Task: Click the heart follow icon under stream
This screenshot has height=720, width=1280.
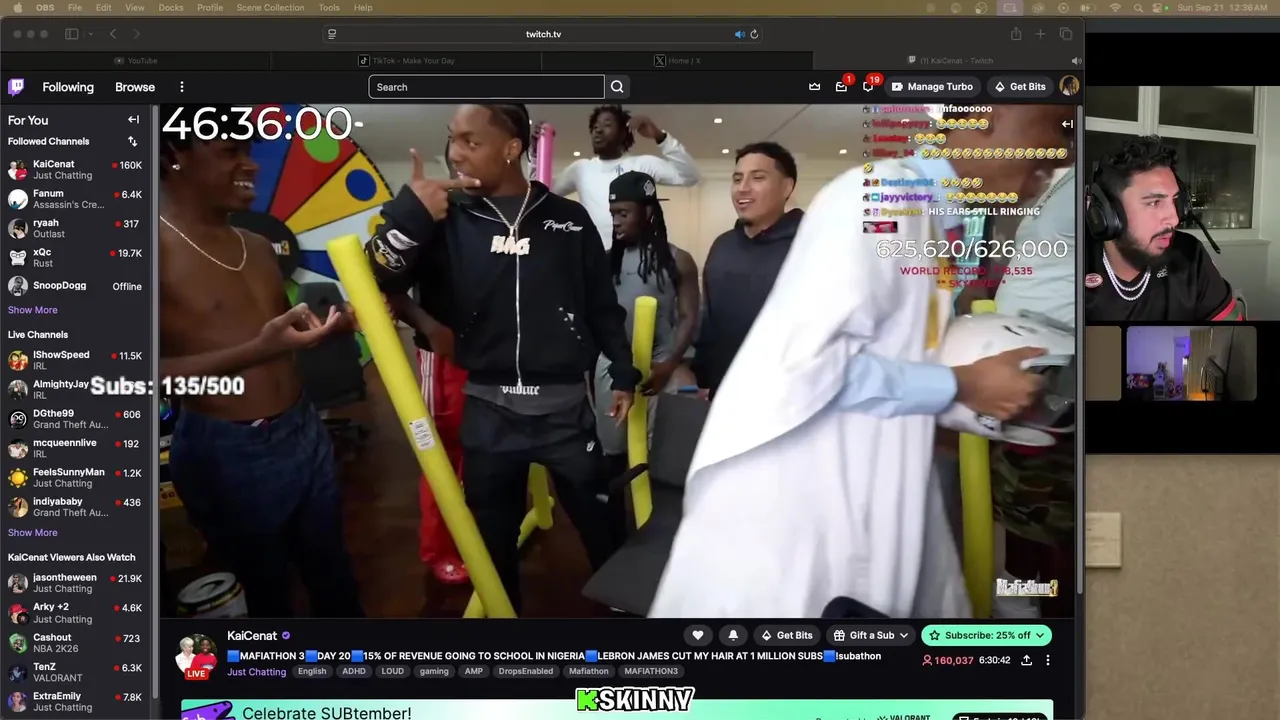Action: 698,635
